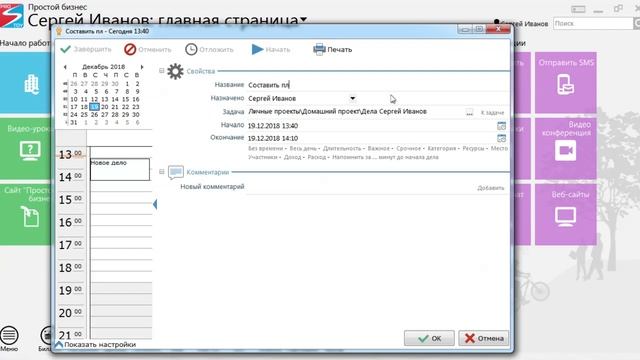Open the Назначено dropdown arrow
The image size is (640, 360).
(x=352, y=98)
